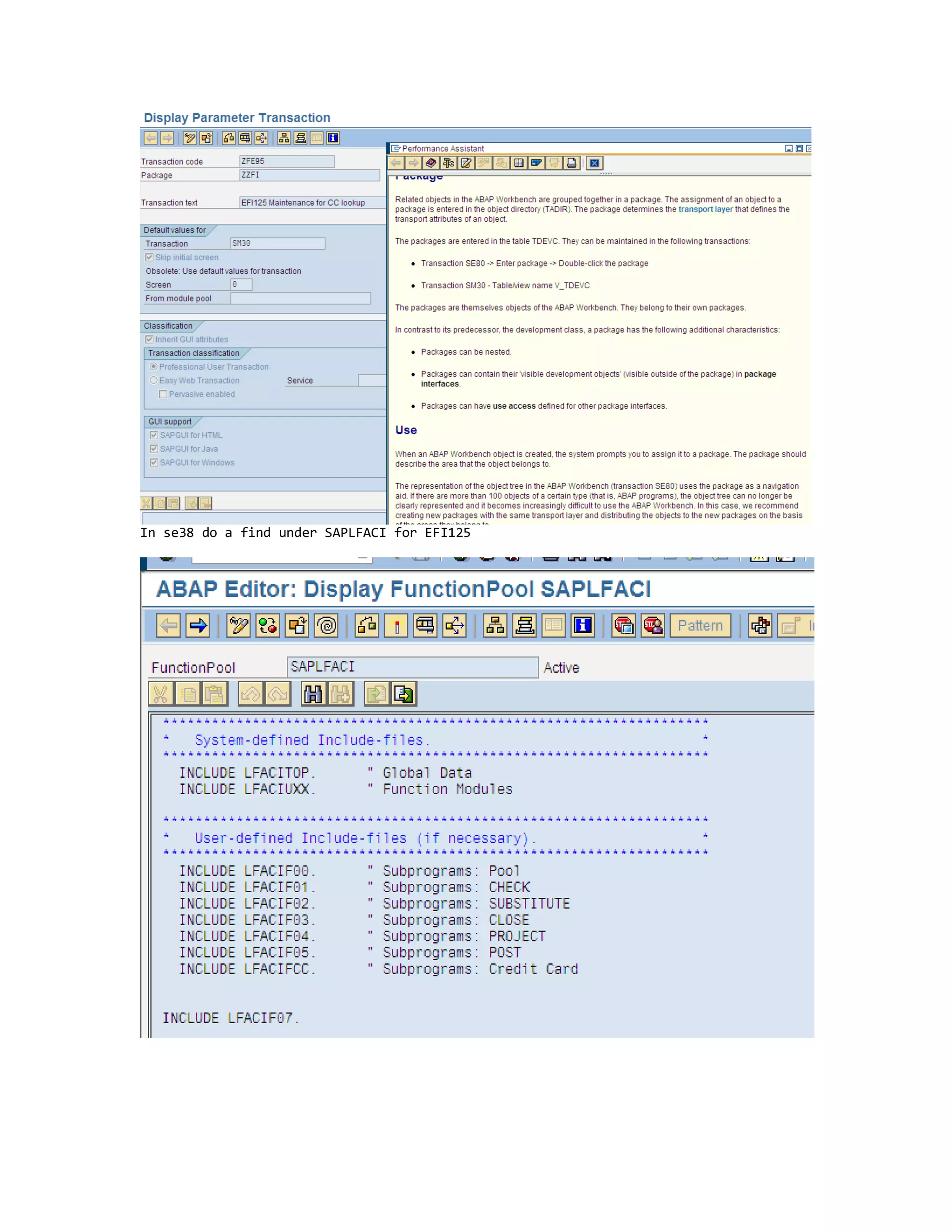Click Display object list icon in ABAP Editor
This screenshot has width=952, height=1232.
495,626
